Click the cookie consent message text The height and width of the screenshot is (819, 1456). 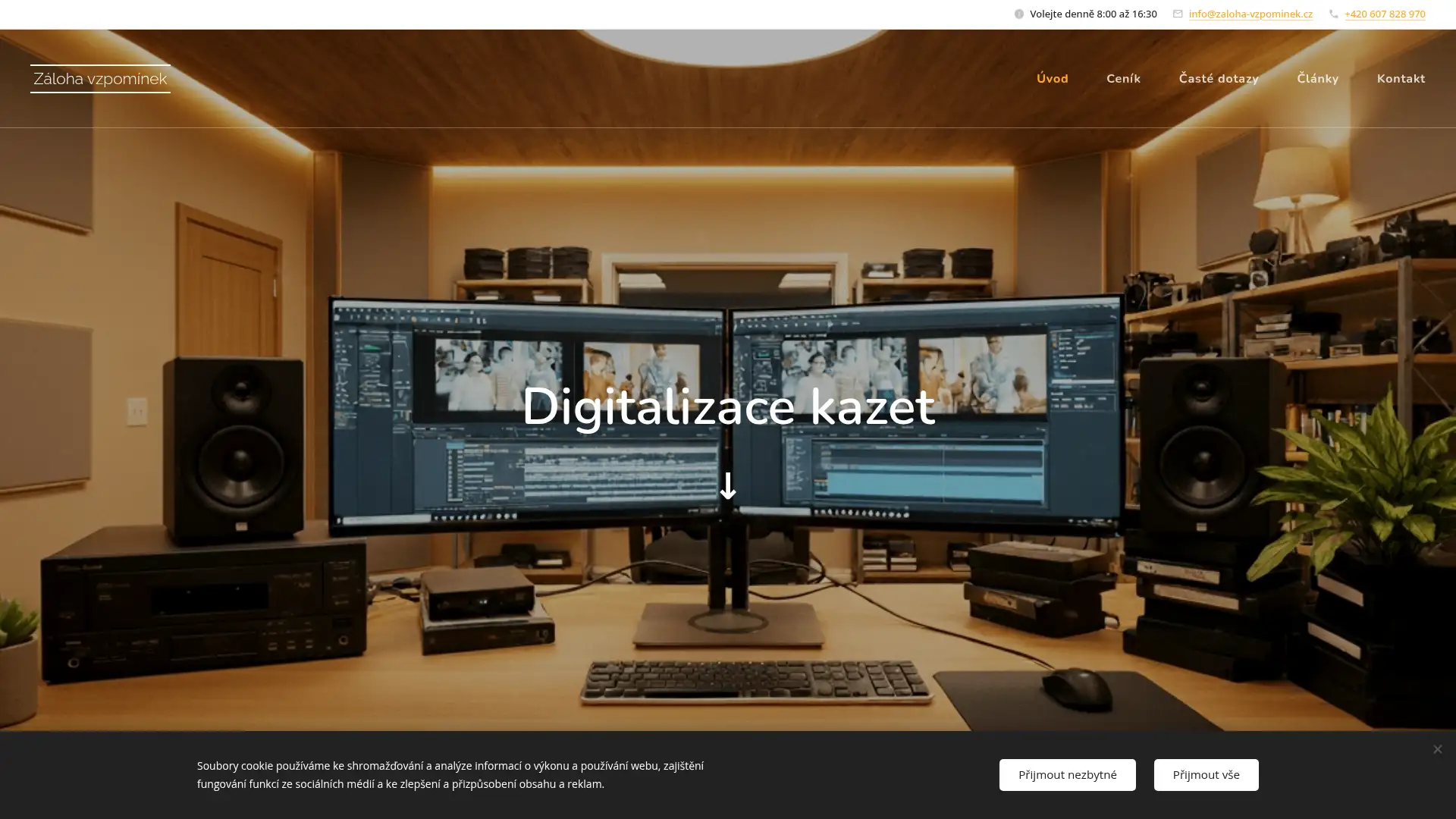pyautogui.click(x=450, y=774)
